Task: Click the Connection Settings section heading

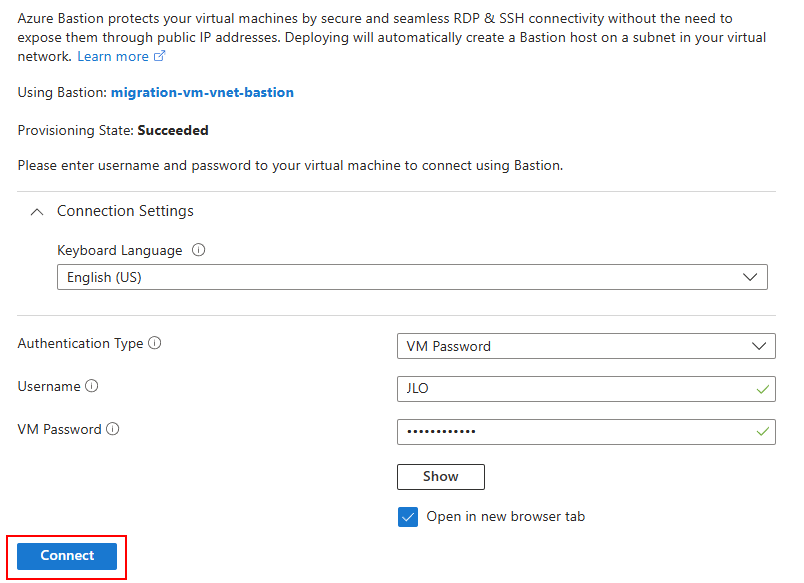Action: [x=125, y=211]
